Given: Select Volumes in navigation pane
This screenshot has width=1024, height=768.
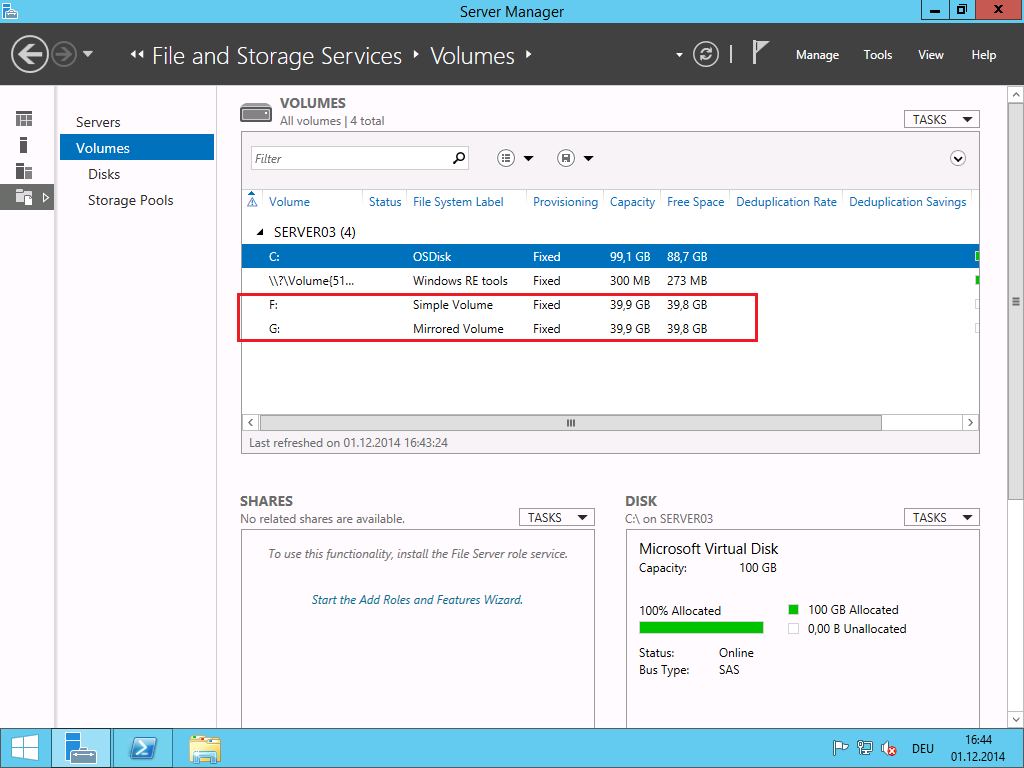Looking at the screenshot, I should coord(137,148).
